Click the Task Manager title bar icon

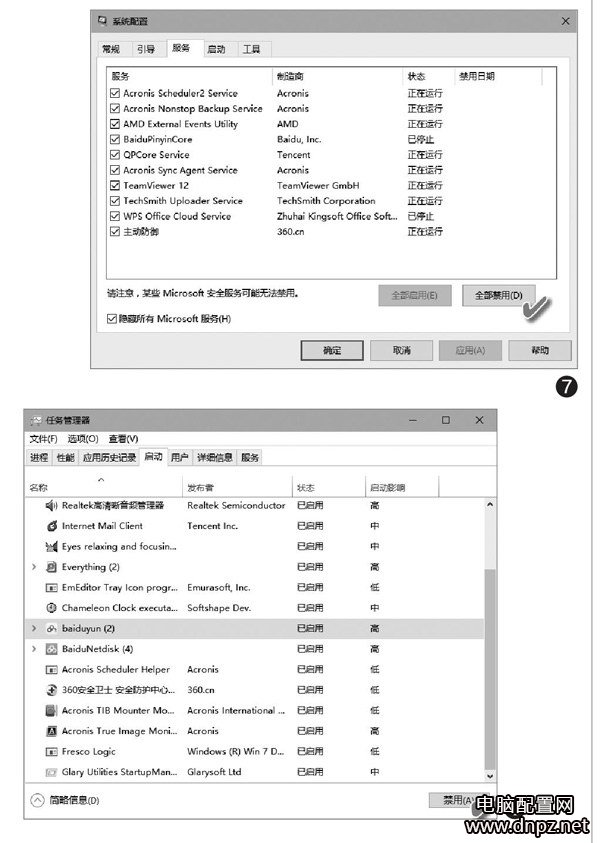36,420
